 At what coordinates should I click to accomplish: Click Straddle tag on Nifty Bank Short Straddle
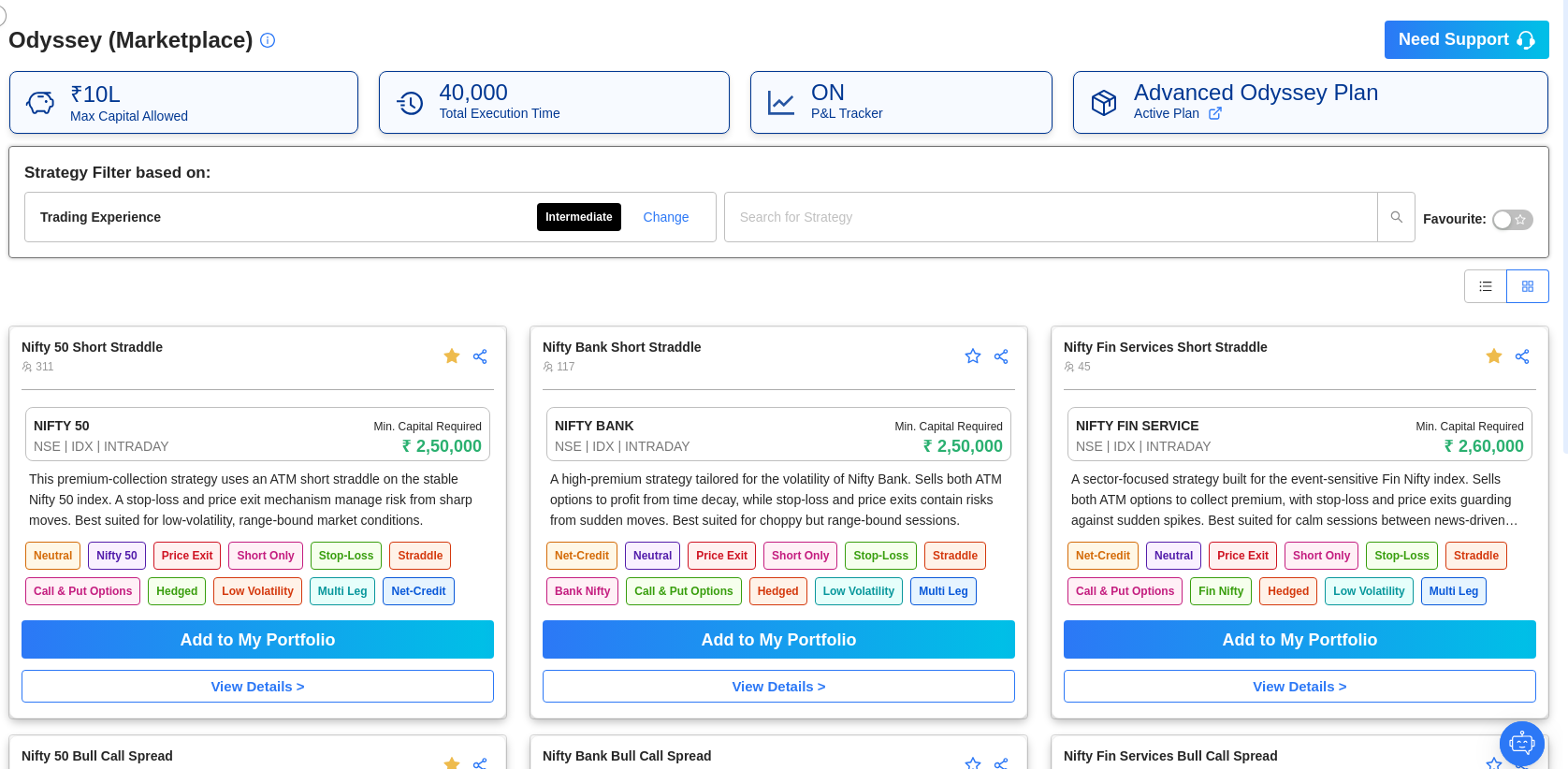coord(955,556)
